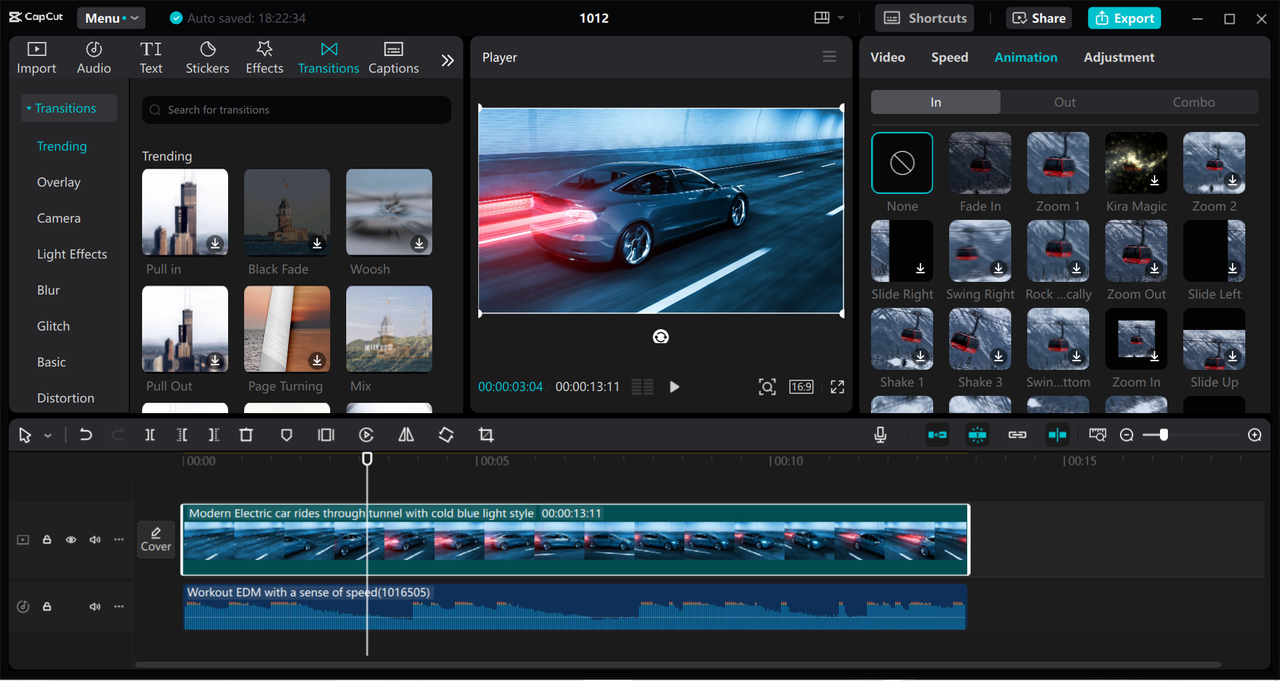Open the video track more options
This screenshot has width=1280, height=681.
point(119,540)
